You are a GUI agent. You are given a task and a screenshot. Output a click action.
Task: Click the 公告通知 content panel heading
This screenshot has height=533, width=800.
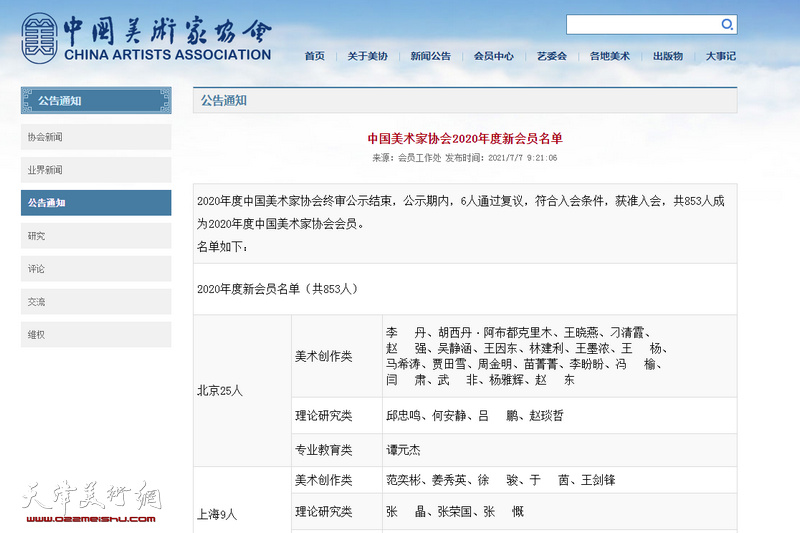465,100
